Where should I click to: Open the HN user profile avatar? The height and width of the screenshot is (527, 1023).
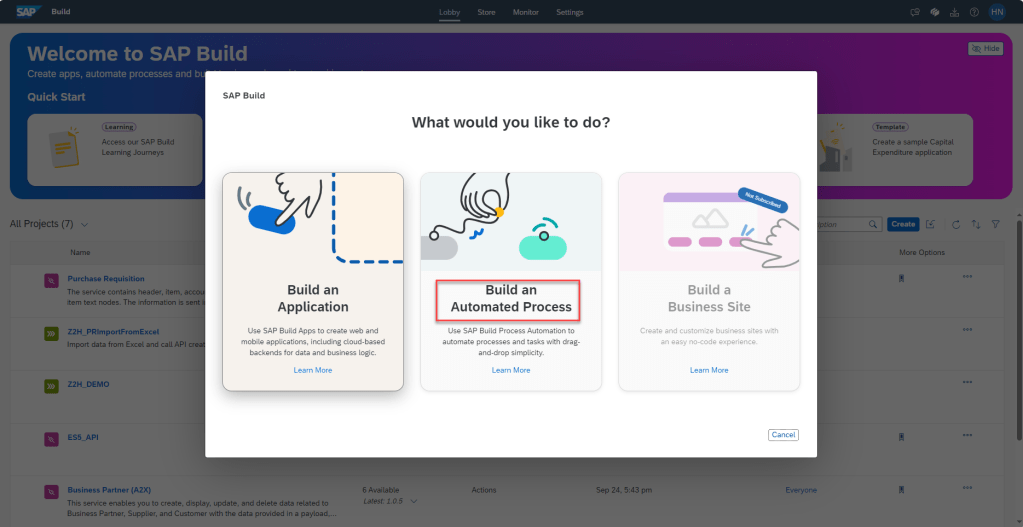point(996,12)
